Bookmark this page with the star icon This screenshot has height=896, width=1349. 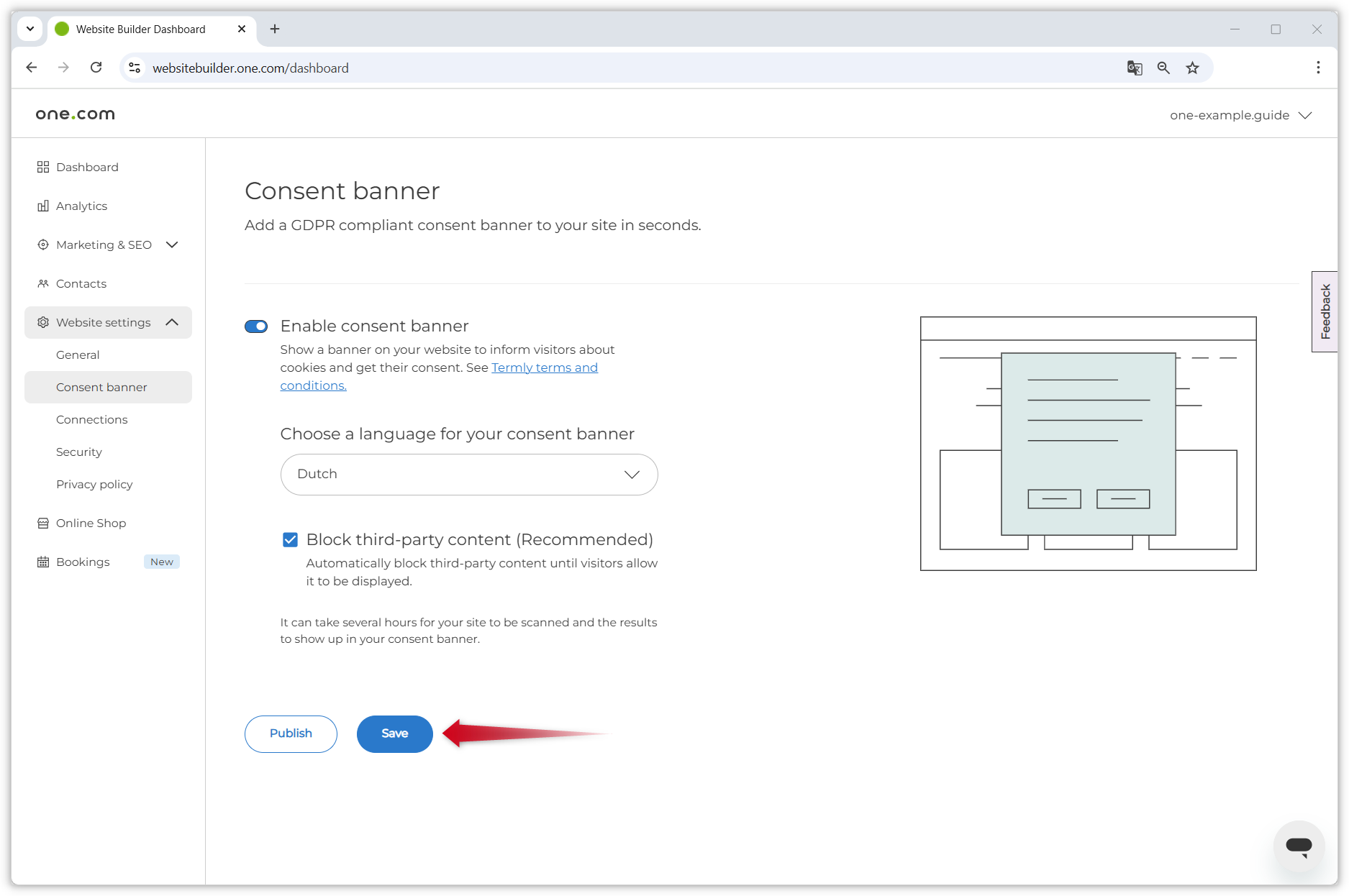click(x=1192, y=68)
